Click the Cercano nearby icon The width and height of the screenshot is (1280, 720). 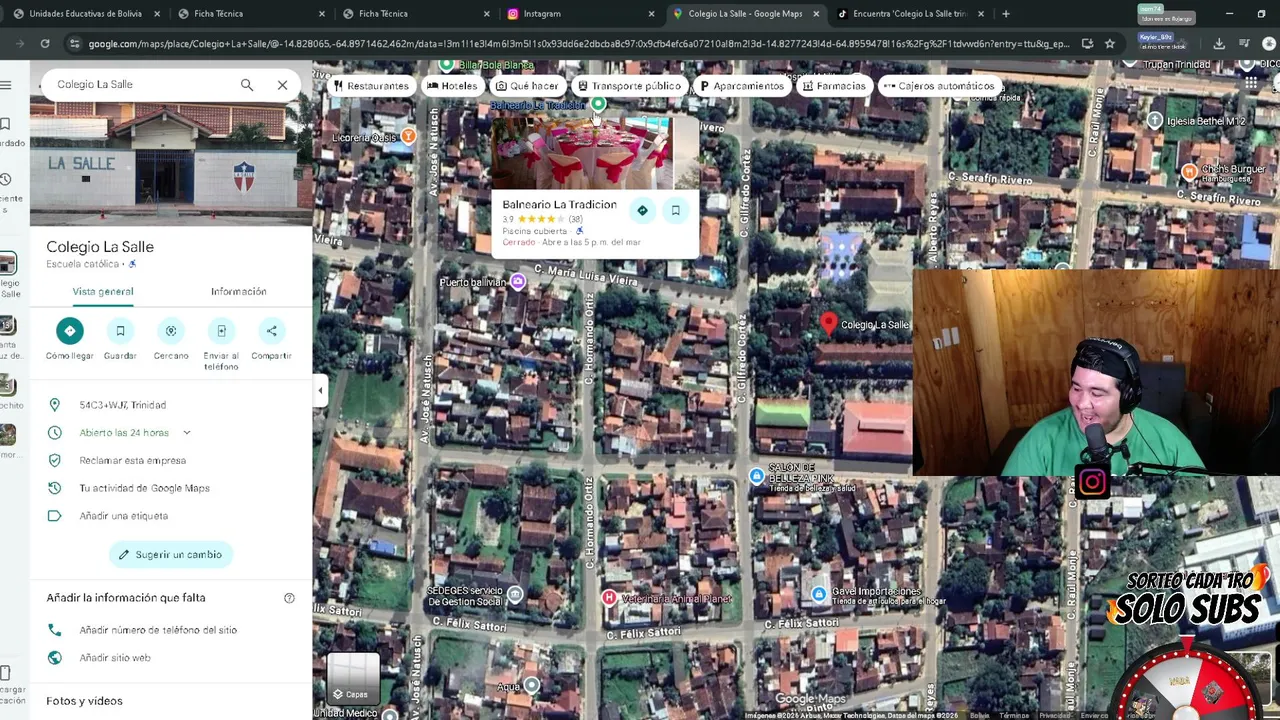[171, 331]
